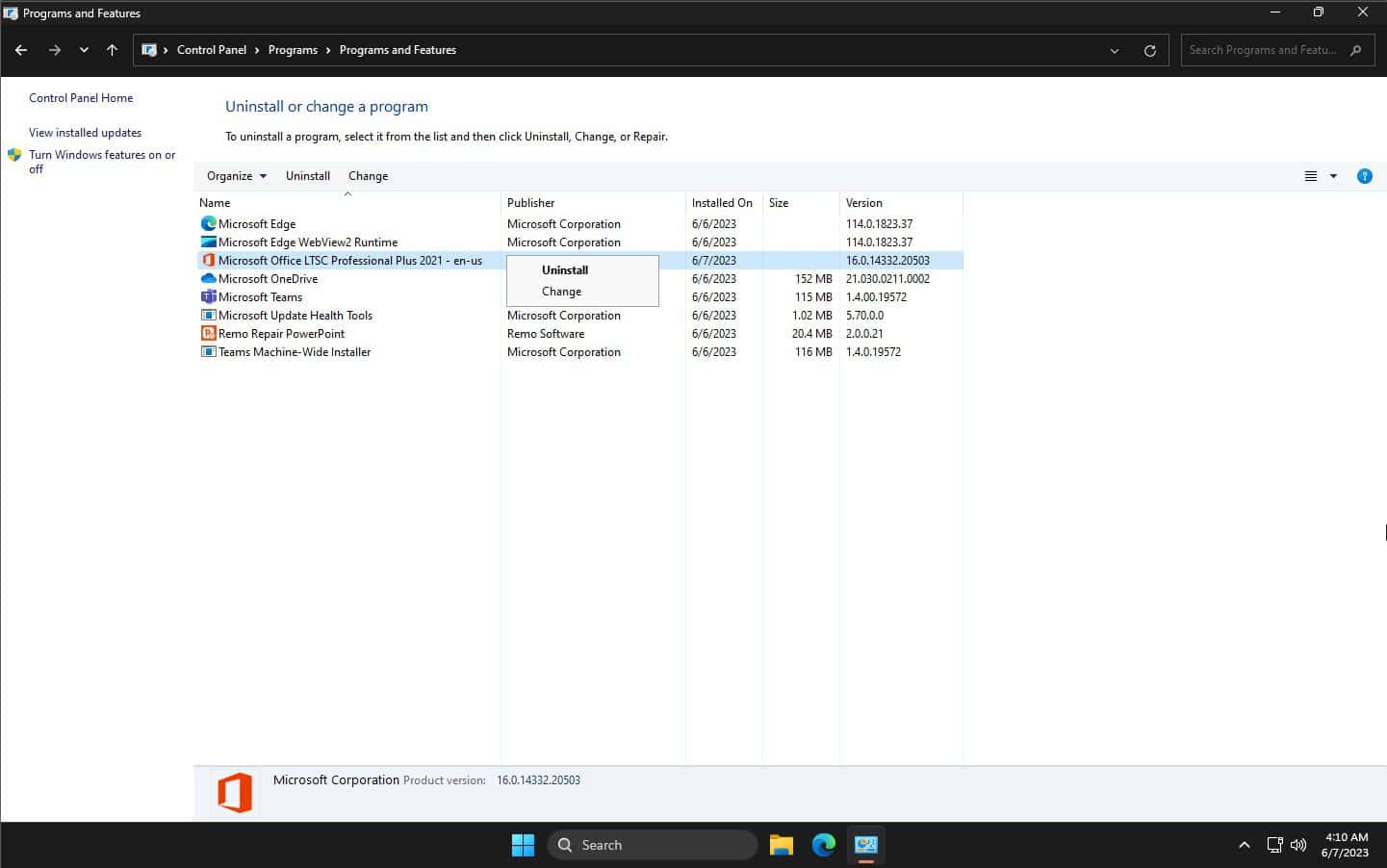This screenshot has height=868, width=1387.
Task: Click the 20.4 MB size cell
Action: (x=811, y=334)
